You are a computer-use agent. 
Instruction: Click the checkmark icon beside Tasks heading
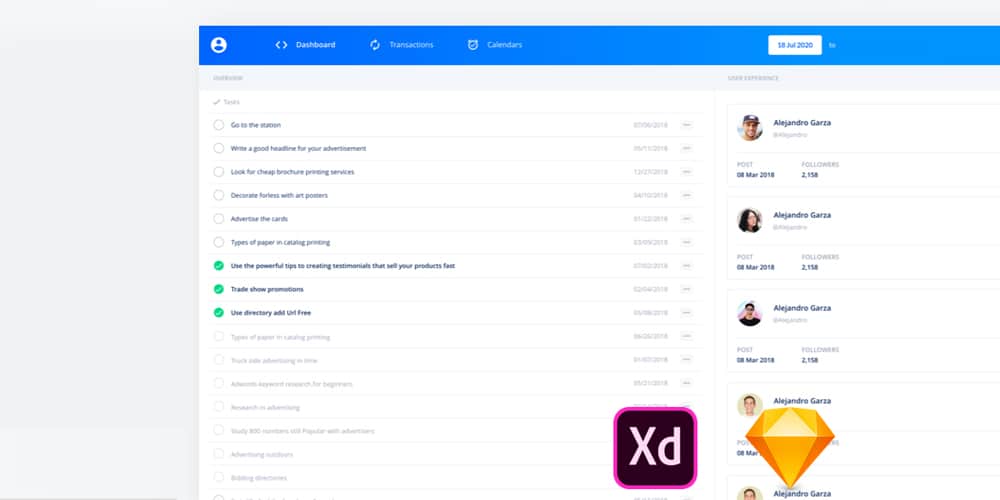pyautogui.click(x=217, y=102)
